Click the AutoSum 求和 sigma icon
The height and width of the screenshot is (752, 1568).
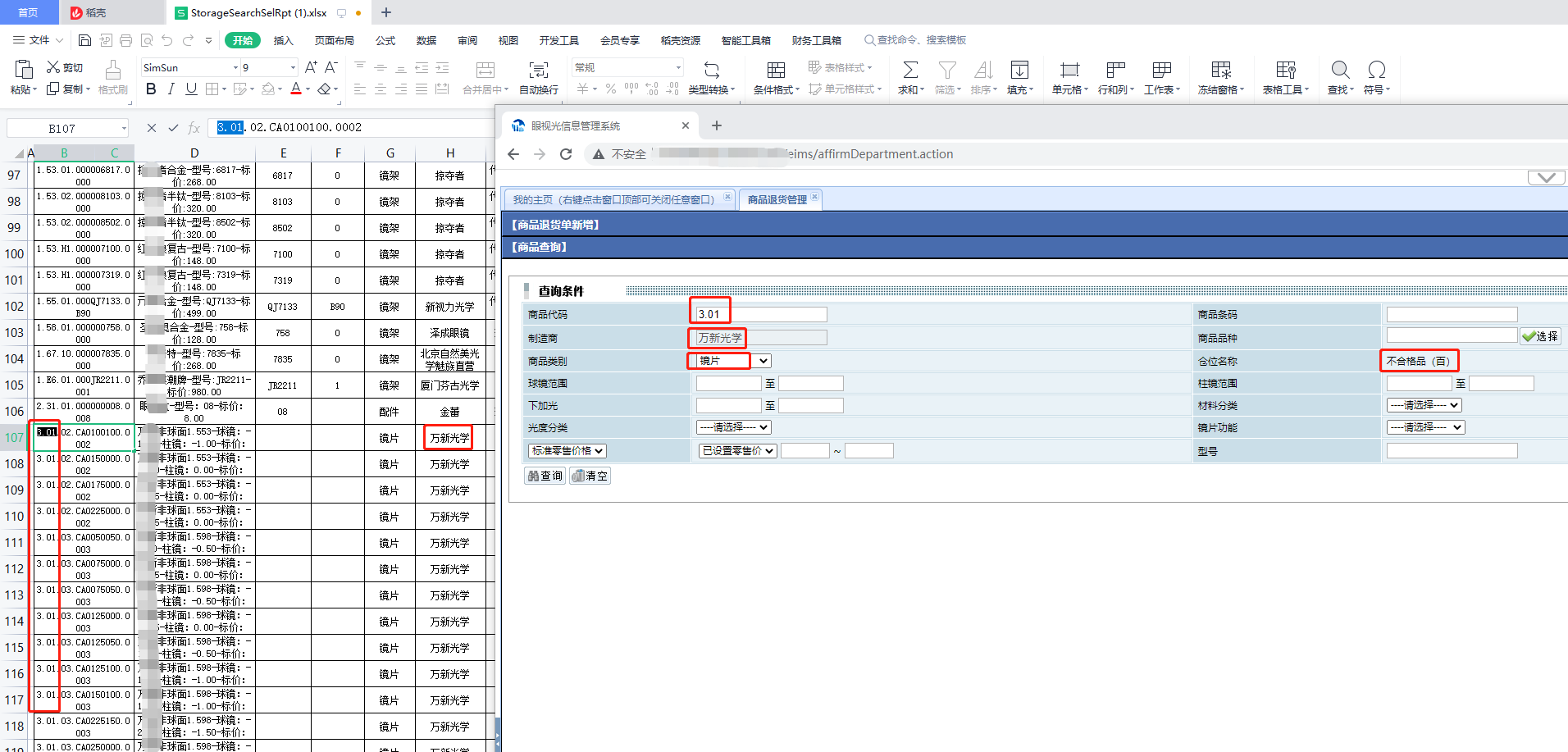[x=910, y=71]
